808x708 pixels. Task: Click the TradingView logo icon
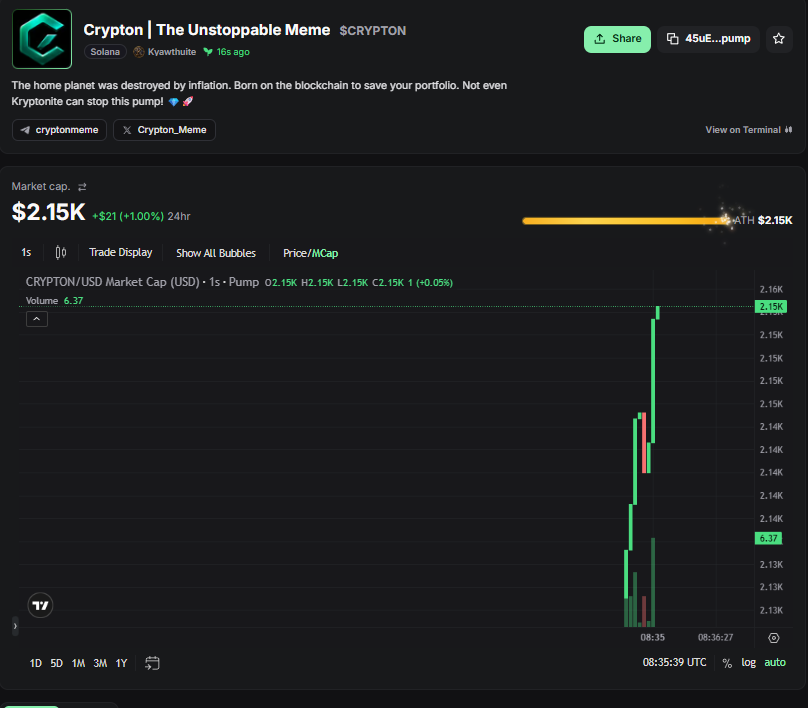40,605
